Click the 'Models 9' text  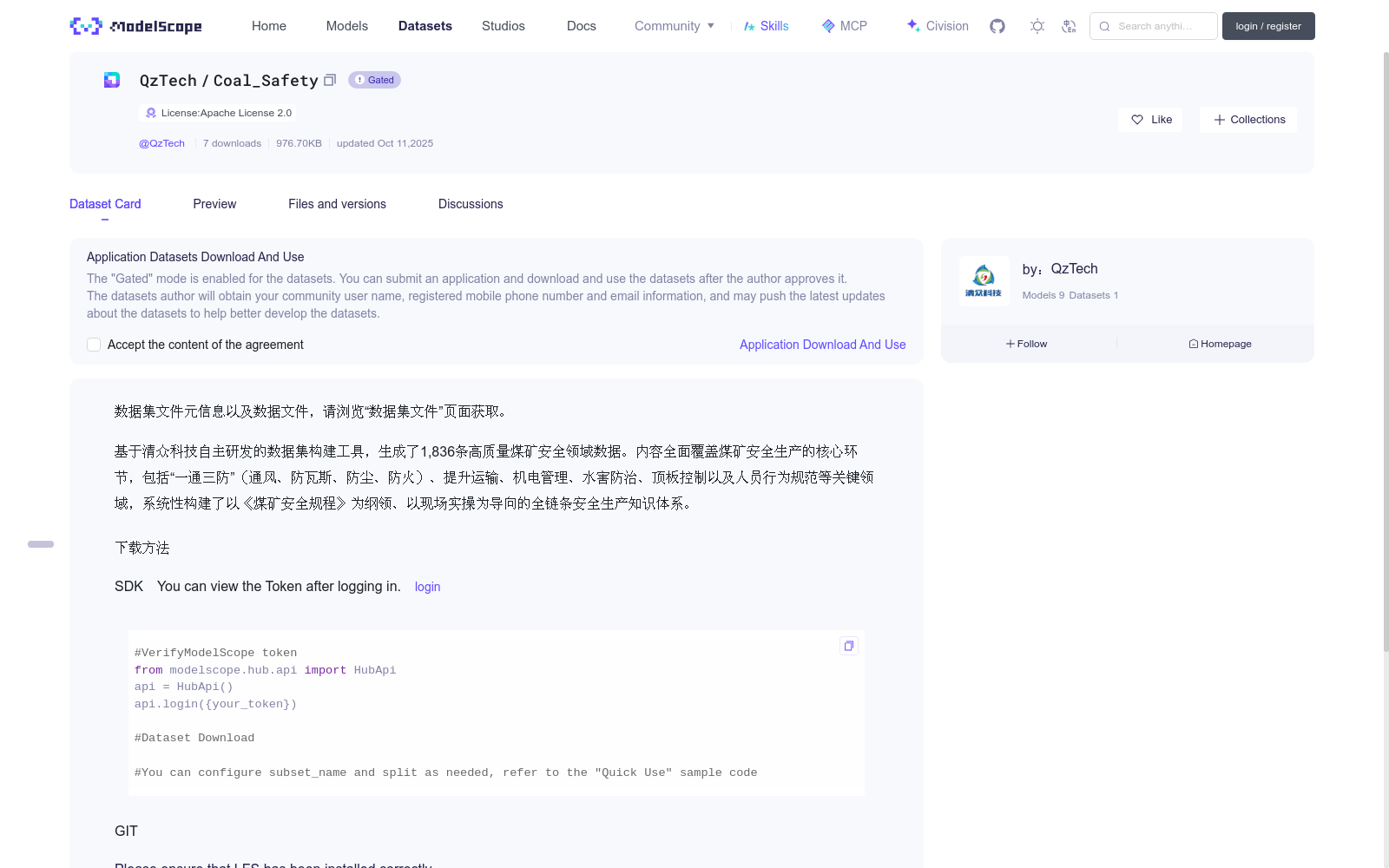pyautogui.click(x=1043, y=295)
